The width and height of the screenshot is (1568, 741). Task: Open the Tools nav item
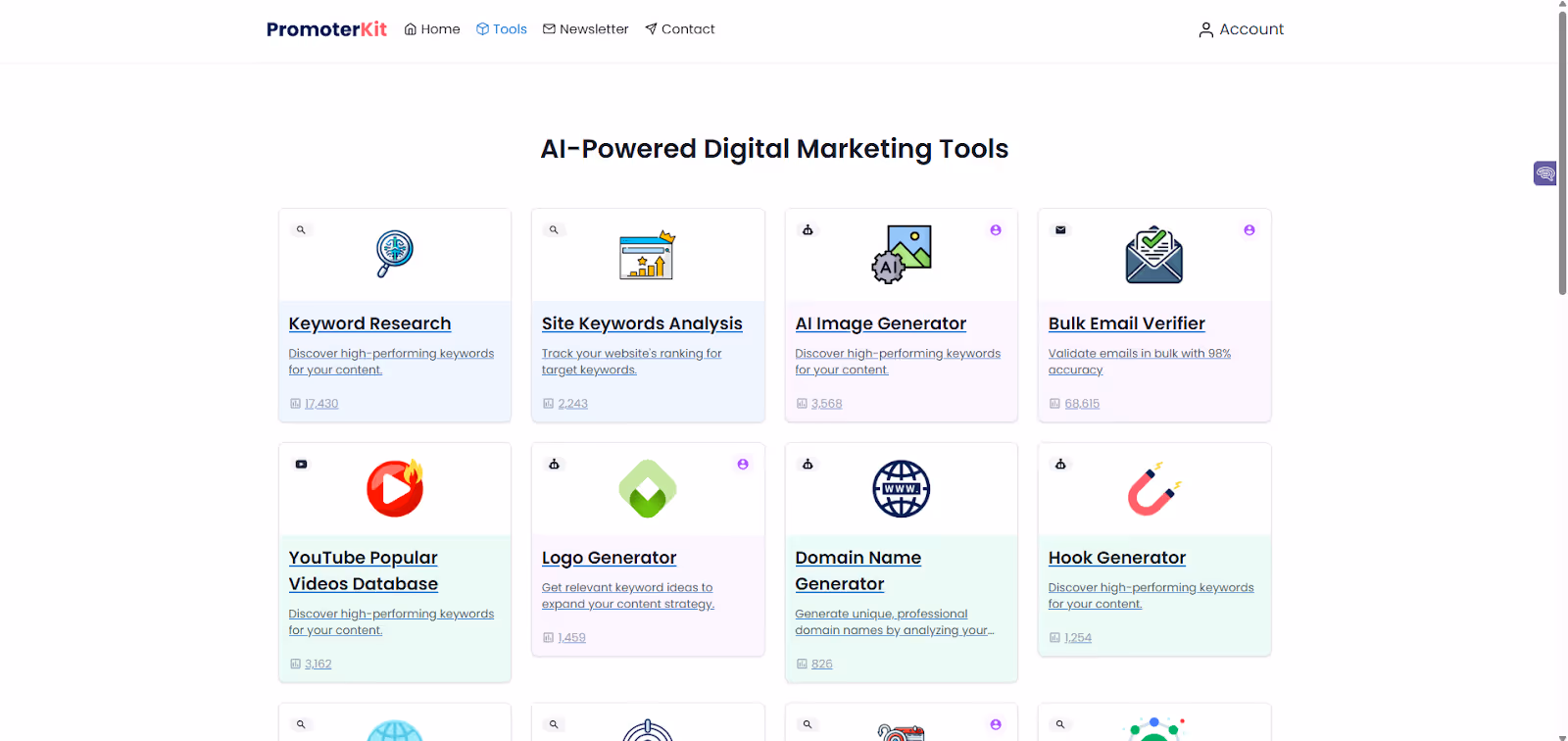[502, 29]
